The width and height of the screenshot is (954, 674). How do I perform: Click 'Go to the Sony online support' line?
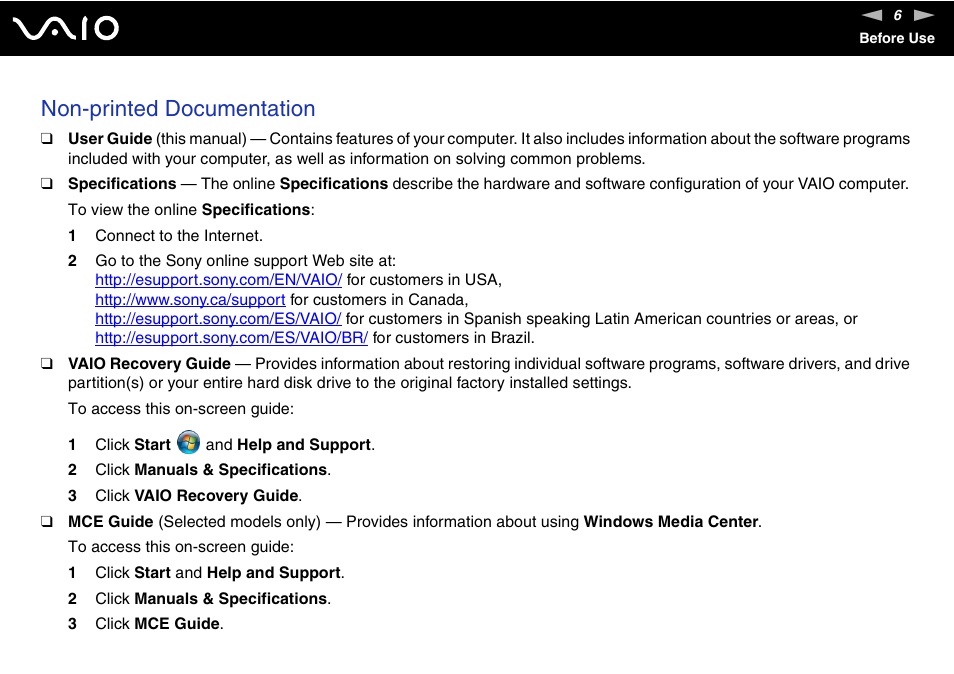pos(245,261)
